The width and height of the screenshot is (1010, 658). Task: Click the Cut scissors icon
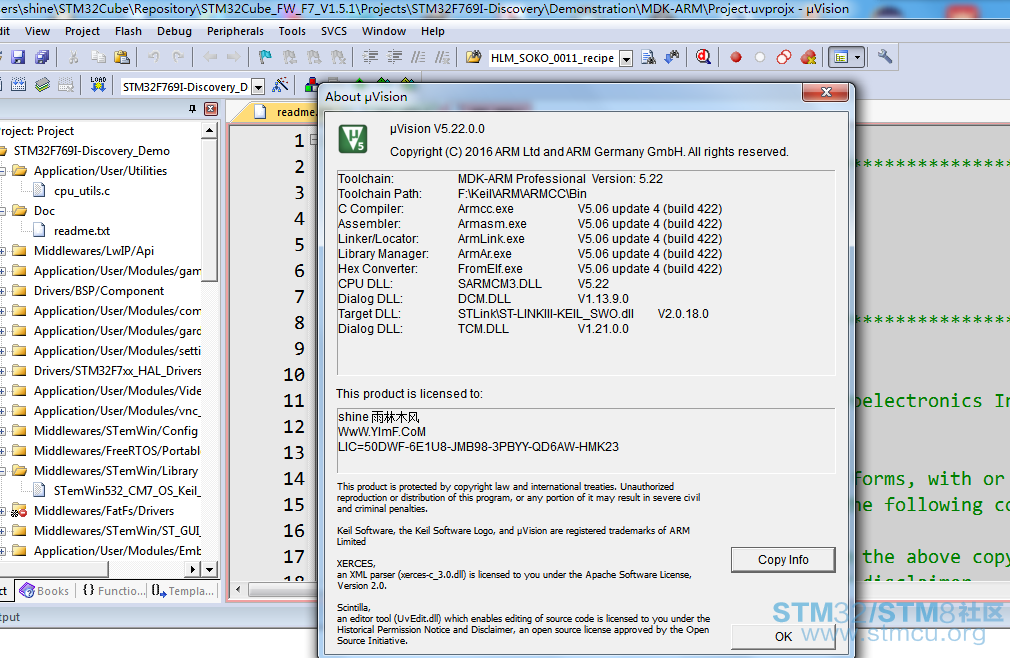(x=73, y=57)
